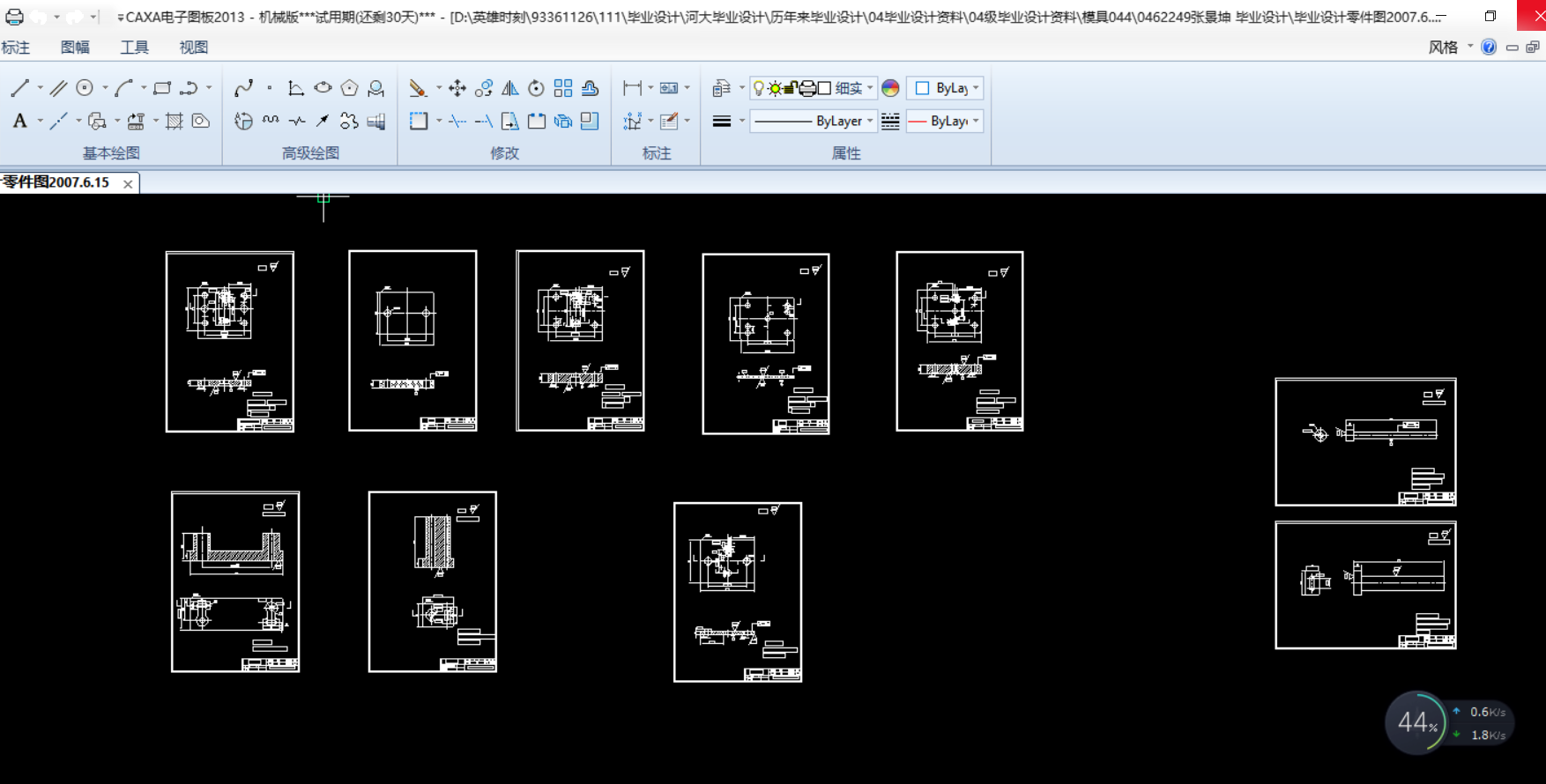
Task: Select the Arrow drawing tool
Action: 323,121
